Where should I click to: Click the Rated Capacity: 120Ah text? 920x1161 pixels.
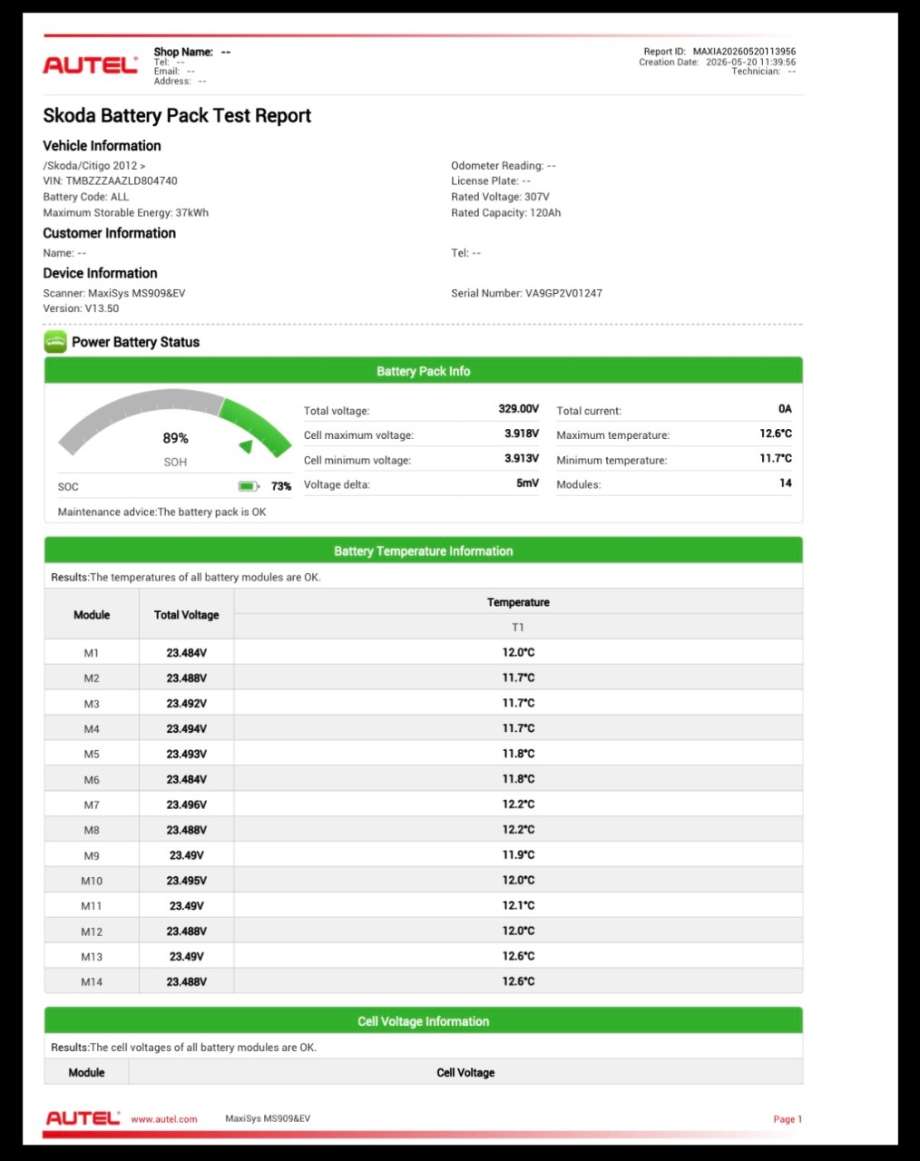506,213
